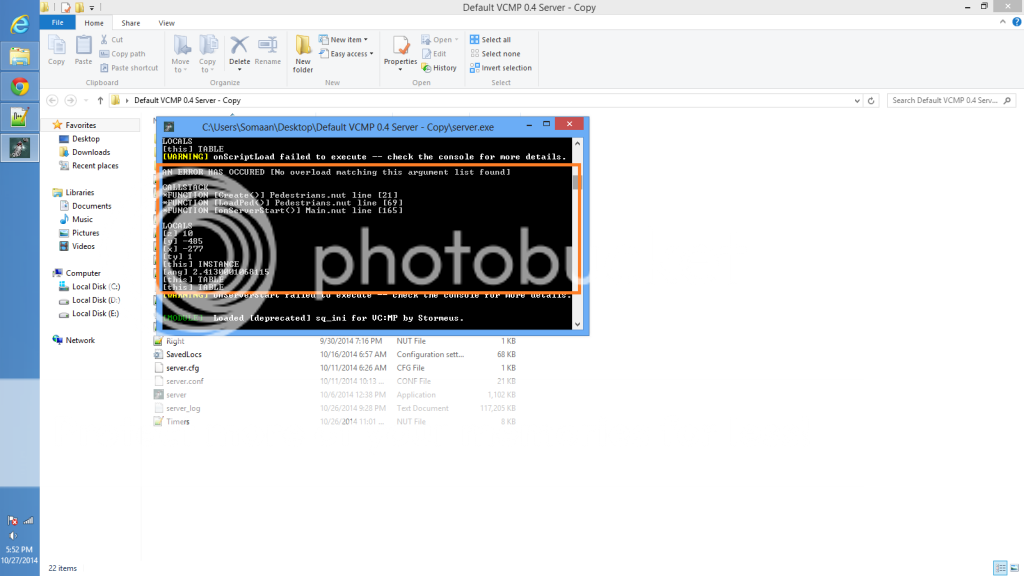Click the Delete icon in Organize group
This screenshot has height=576, width=1024.
239,52
